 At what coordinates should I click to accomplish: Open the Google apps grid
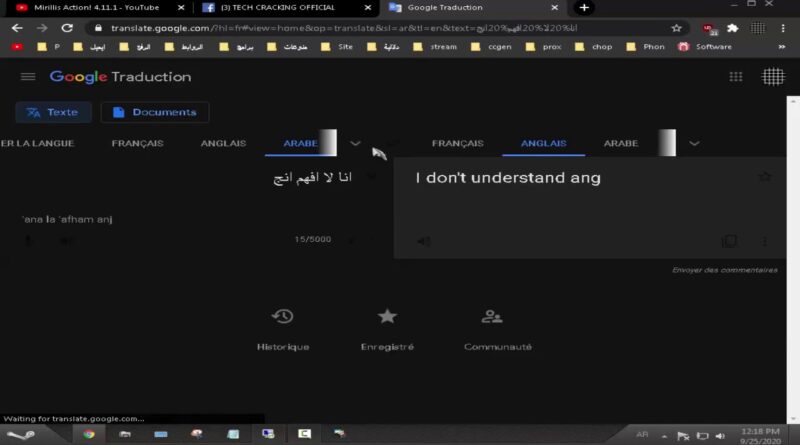736,77
